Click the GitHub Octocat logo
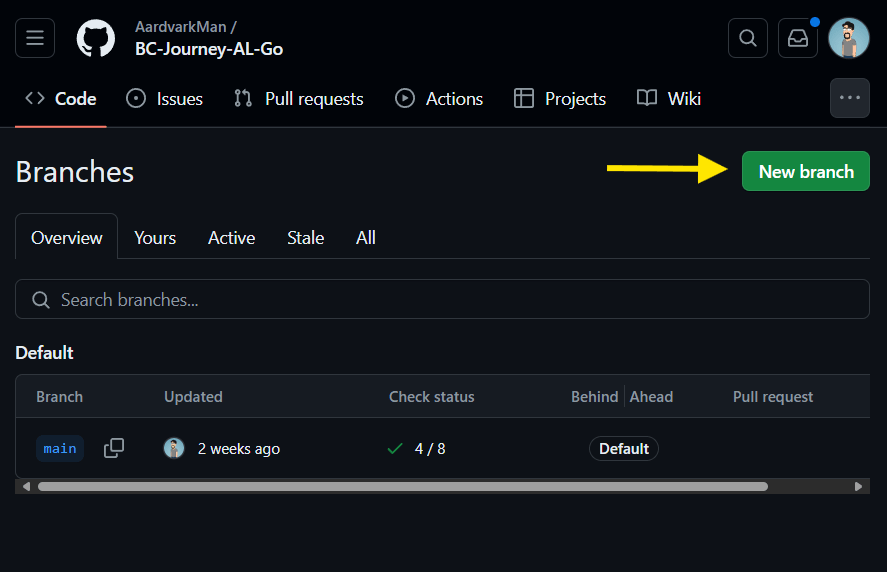Viewport: 887px width, 572px height. click(96, 38)
